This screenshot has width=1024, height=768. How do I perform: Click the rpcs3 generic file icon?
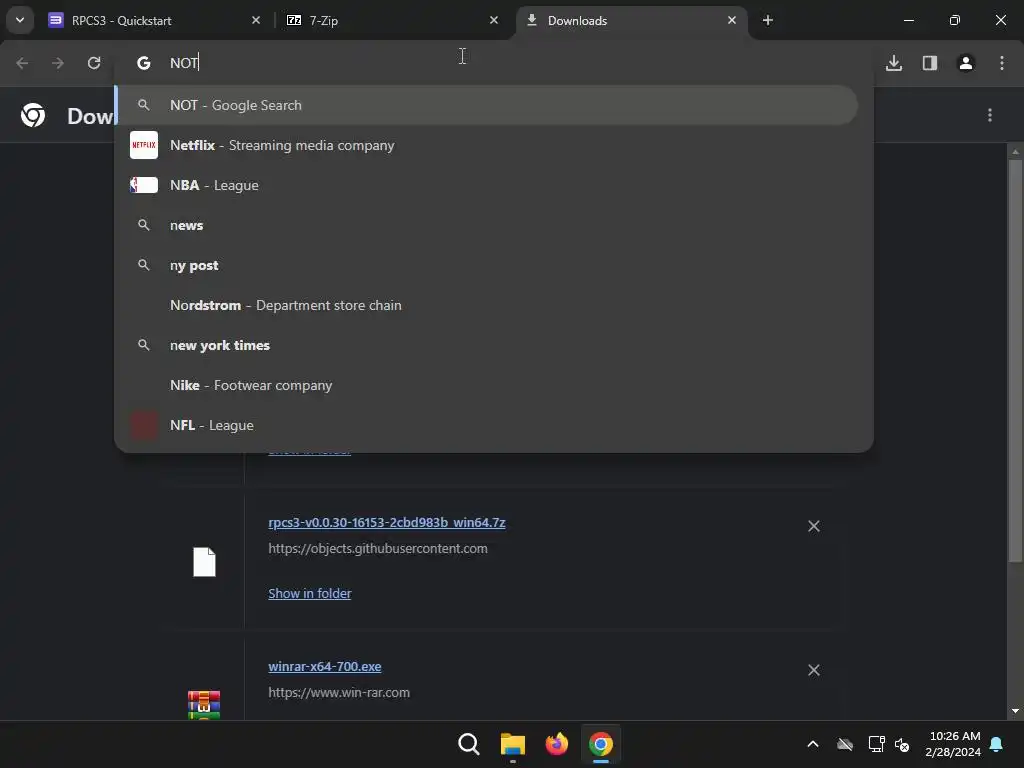pos(204,562)
